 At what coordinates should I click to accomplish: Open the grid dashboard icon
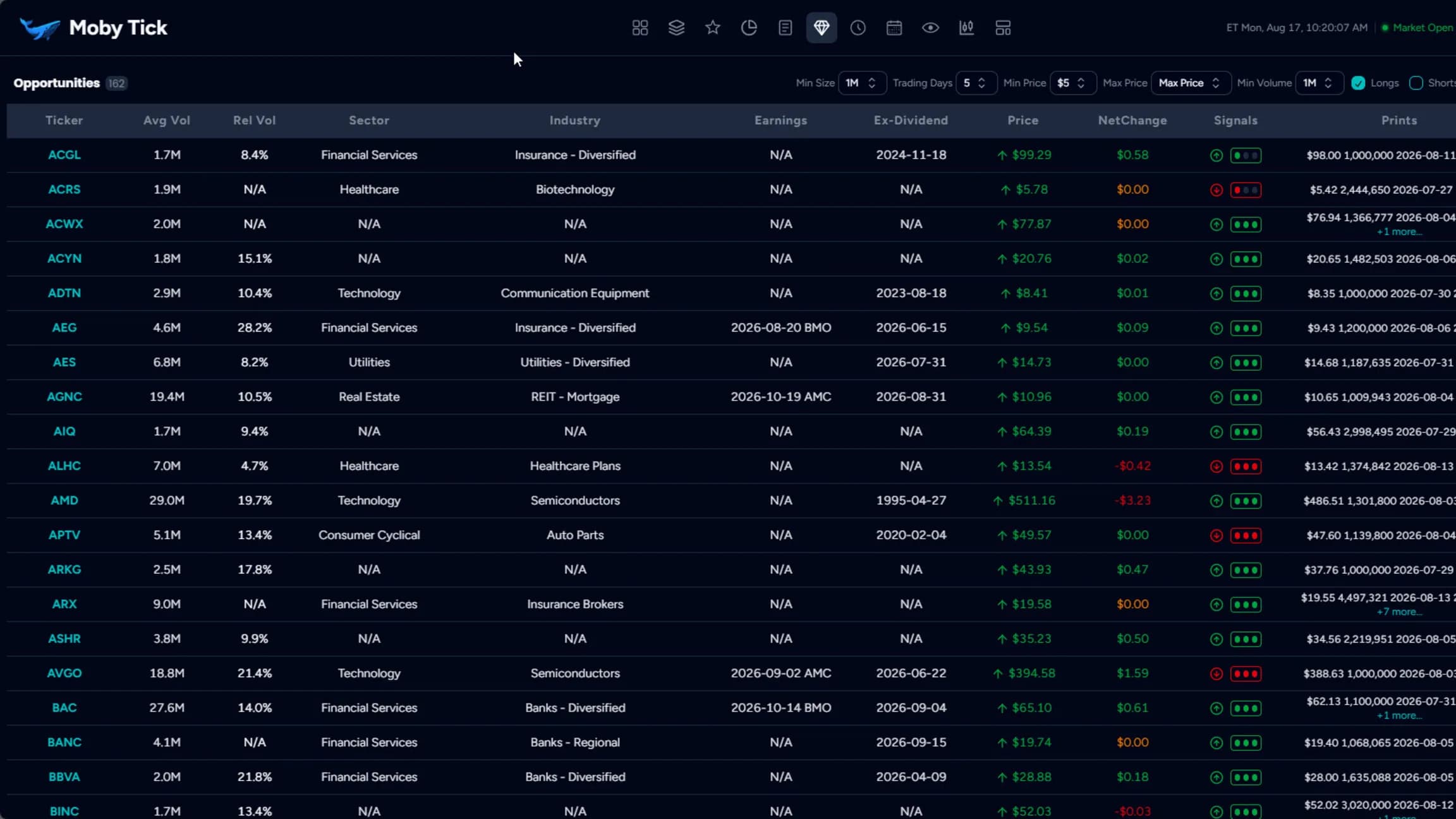640,28
